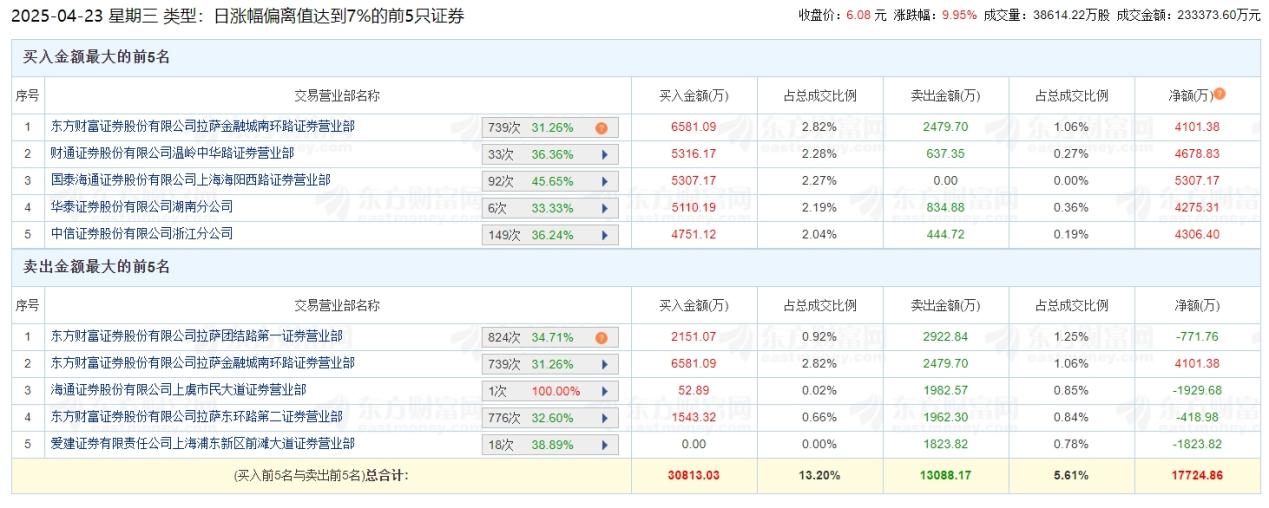Click blue arrow beside 92次 45.65%
Viewport: 1269px width, 508px height.
[x=604, y=182]
